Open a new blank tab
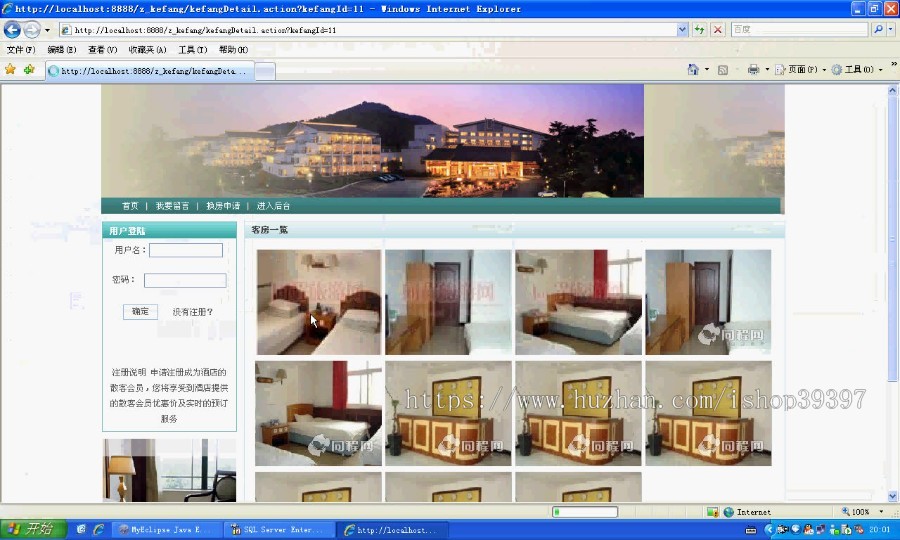Image resolution: width=900 pixels, height=540 pixels. (x=265, y=71)
